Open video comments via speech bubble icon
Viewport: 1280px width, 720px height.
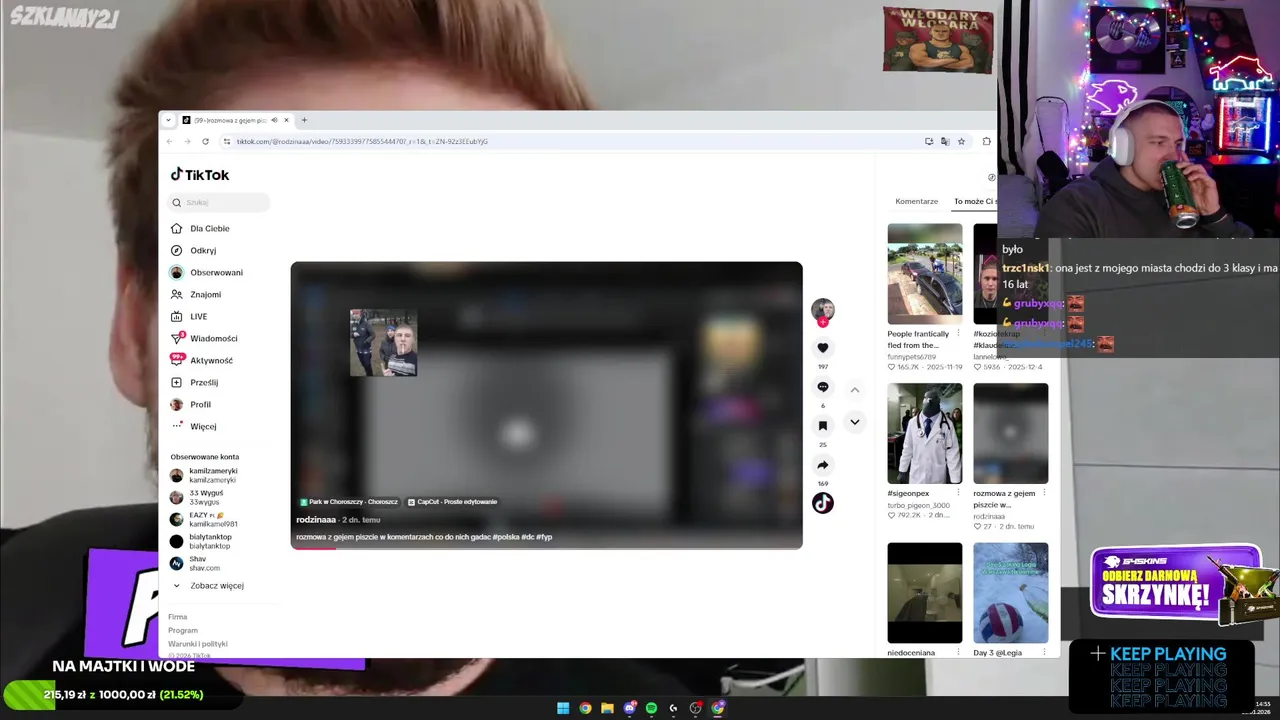tap(823, 387)
